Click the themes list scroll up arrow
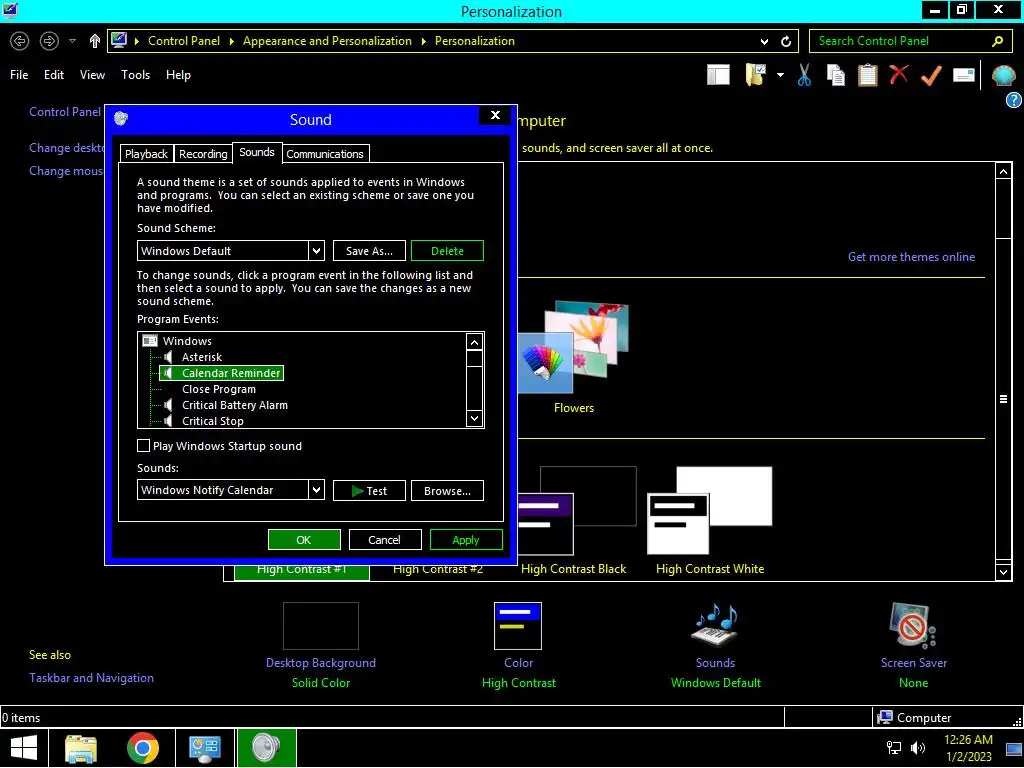 [x=1003, y=172]
